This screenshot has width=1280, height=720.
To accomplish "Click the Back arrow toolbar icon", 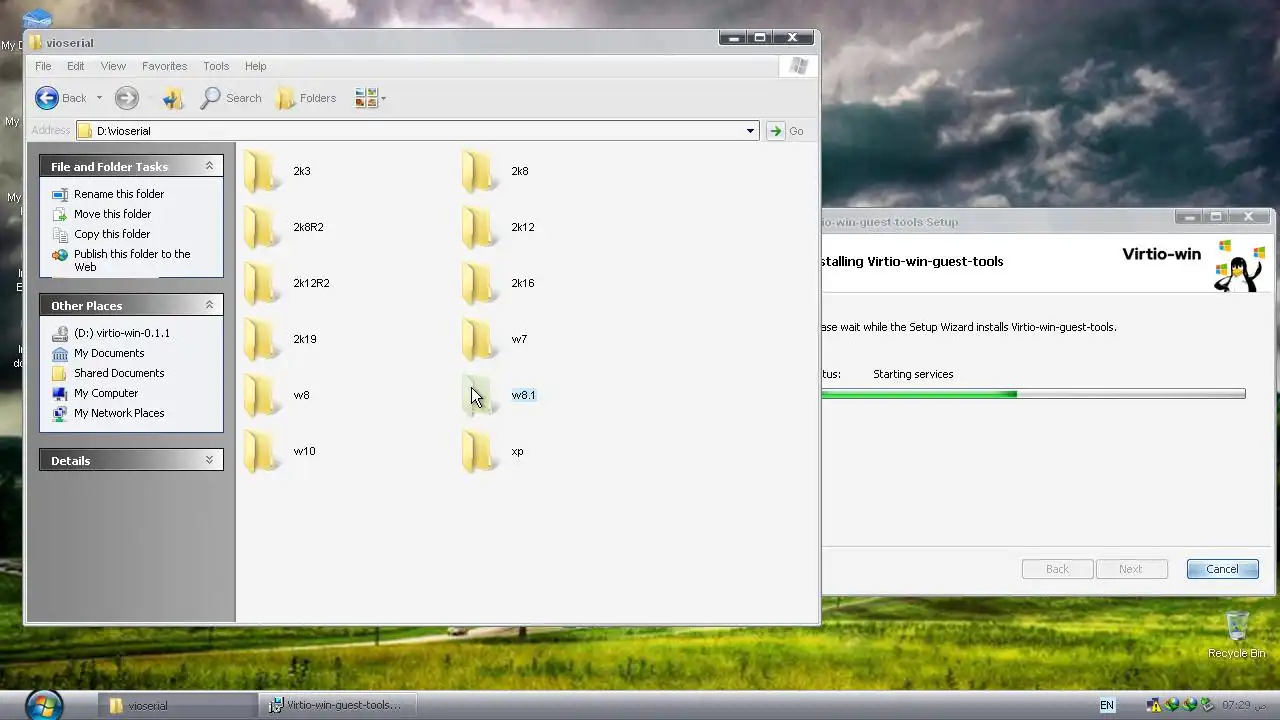I will pyautogui.click(x=46, y=97).
